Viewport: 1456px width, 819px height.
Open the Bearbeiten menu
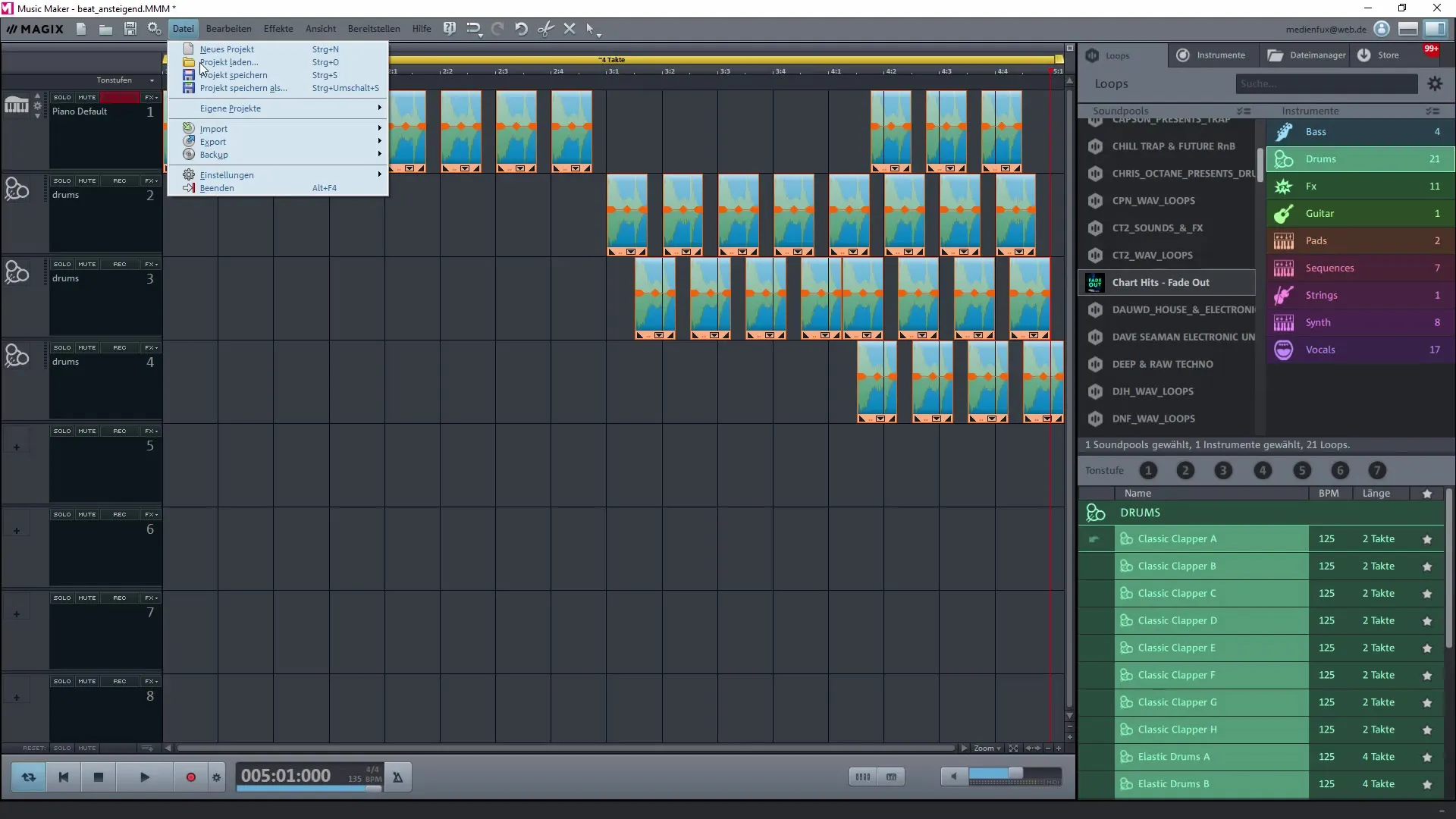tap(228, 29)
